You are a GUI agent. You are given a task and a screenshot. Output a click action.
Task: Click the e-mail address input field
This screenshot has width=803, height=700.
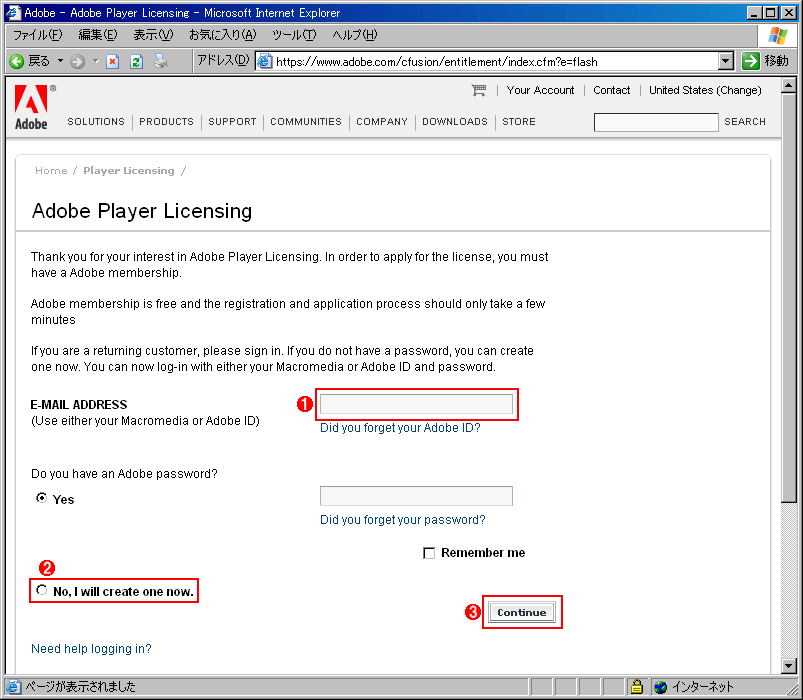click(x=416, y=404)
